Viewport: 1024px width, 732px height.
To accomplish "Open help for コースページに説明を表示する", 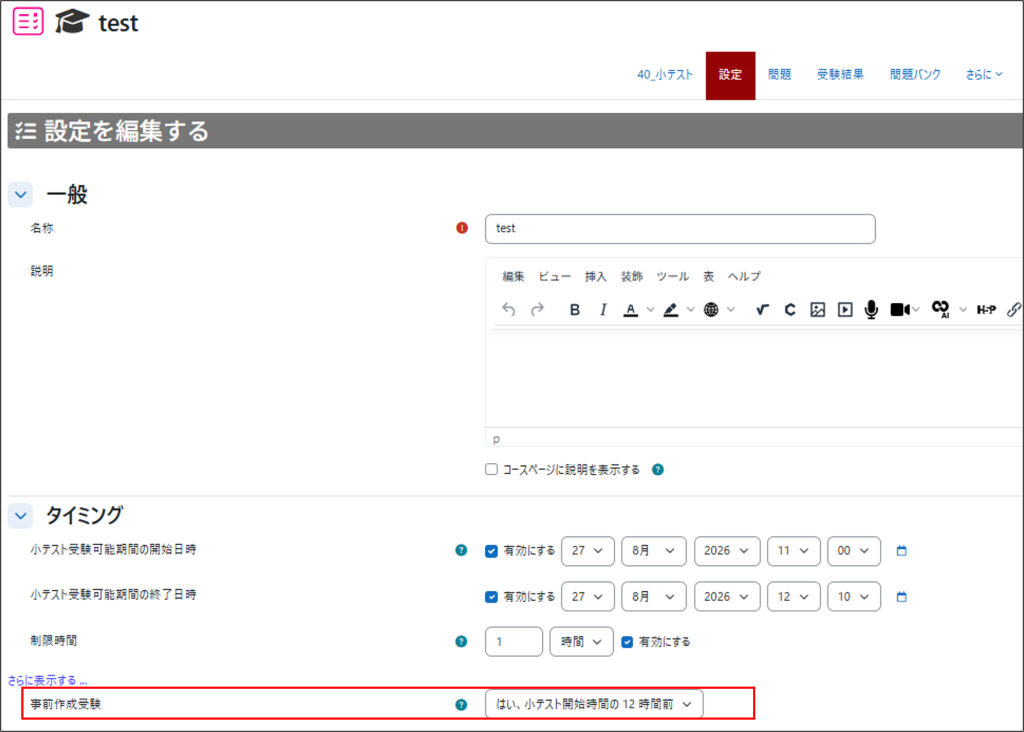I will point(658,469).
